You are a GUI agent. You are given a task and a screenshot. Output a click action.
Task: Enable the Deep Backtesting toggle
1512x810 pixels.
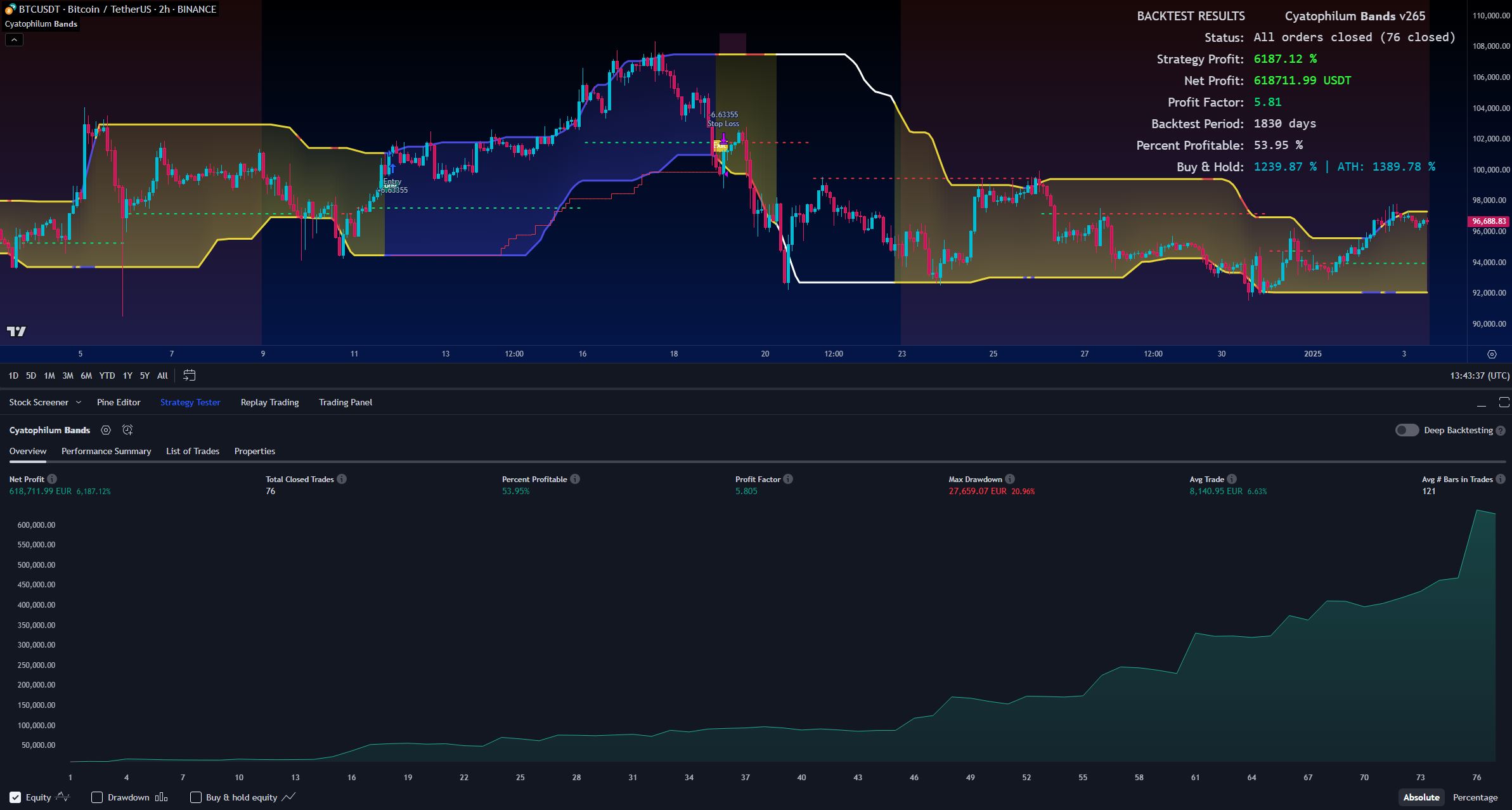pyautogui.click(x=1407, y=430)
